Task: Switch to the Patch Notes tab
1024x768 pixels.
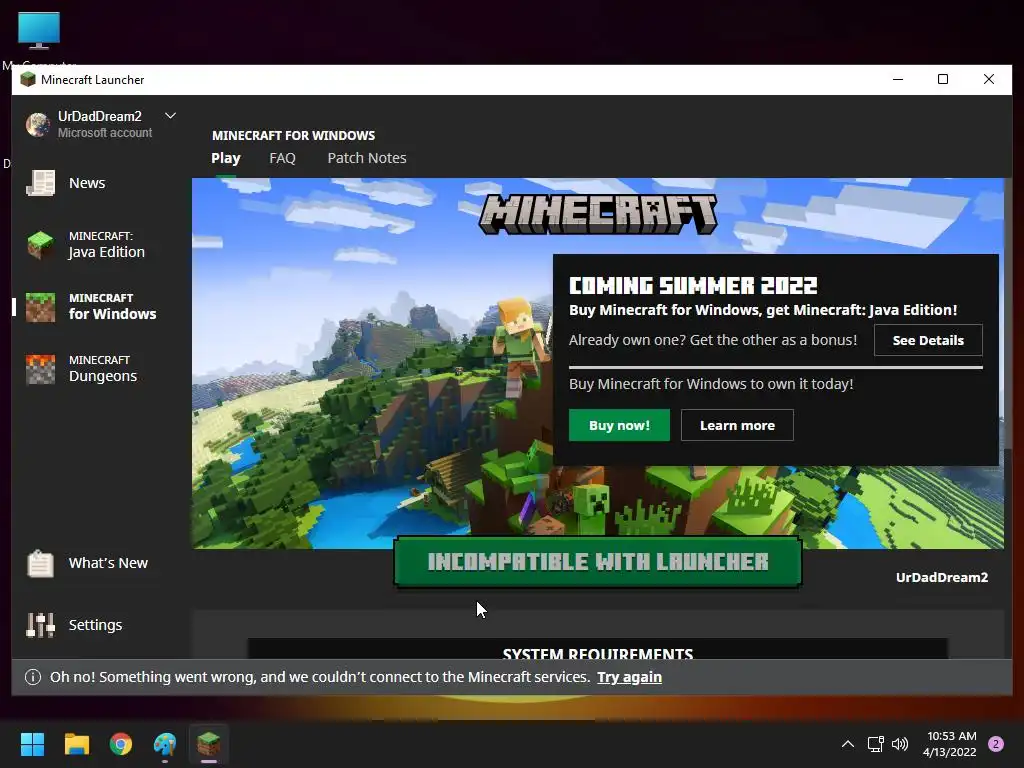Action: point(367,158)
